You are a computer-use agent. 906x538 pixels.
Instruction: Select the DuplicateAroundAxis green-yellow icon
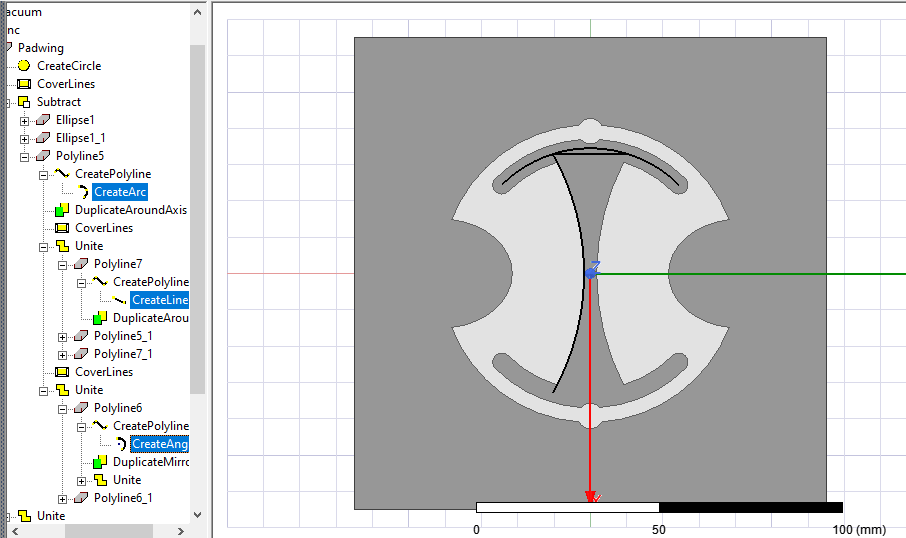[62, 210]
